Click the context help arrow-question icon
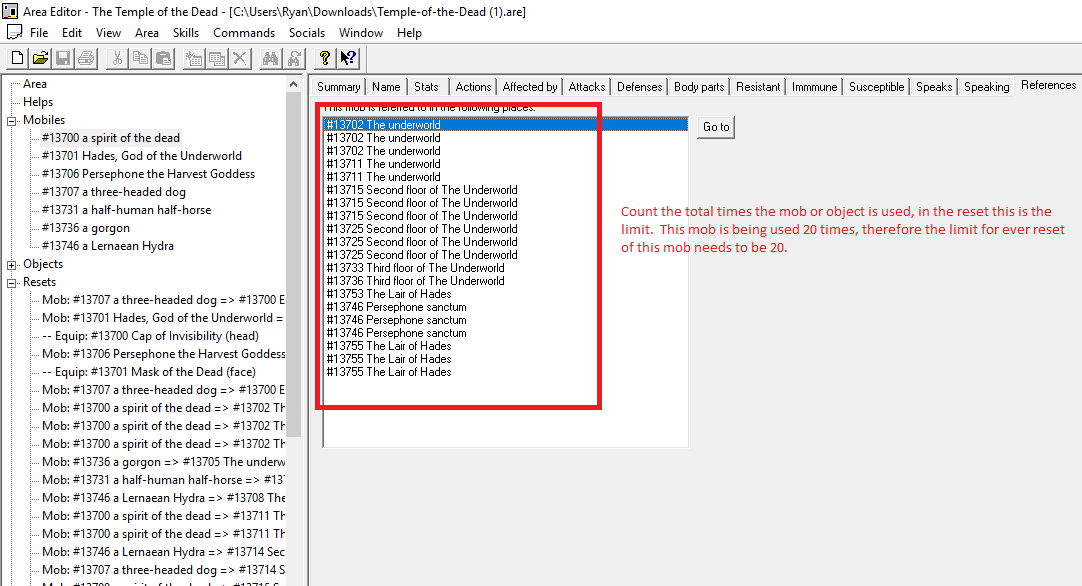 [348, 58]
